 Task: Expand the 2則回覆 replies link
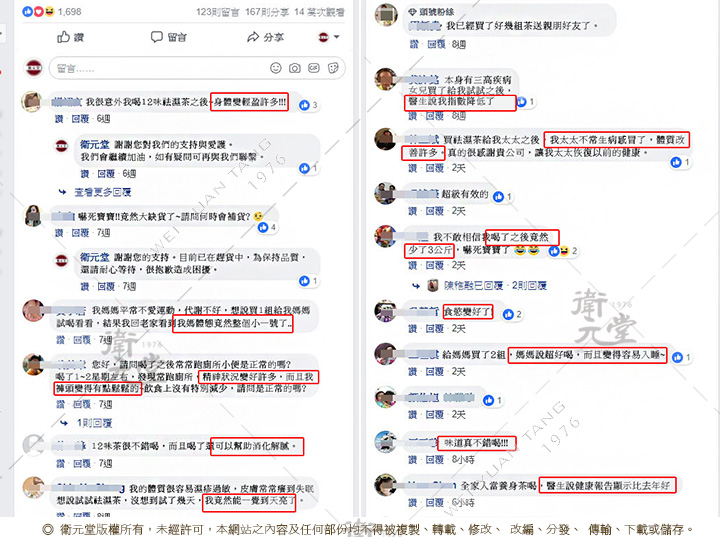point(529,285)
